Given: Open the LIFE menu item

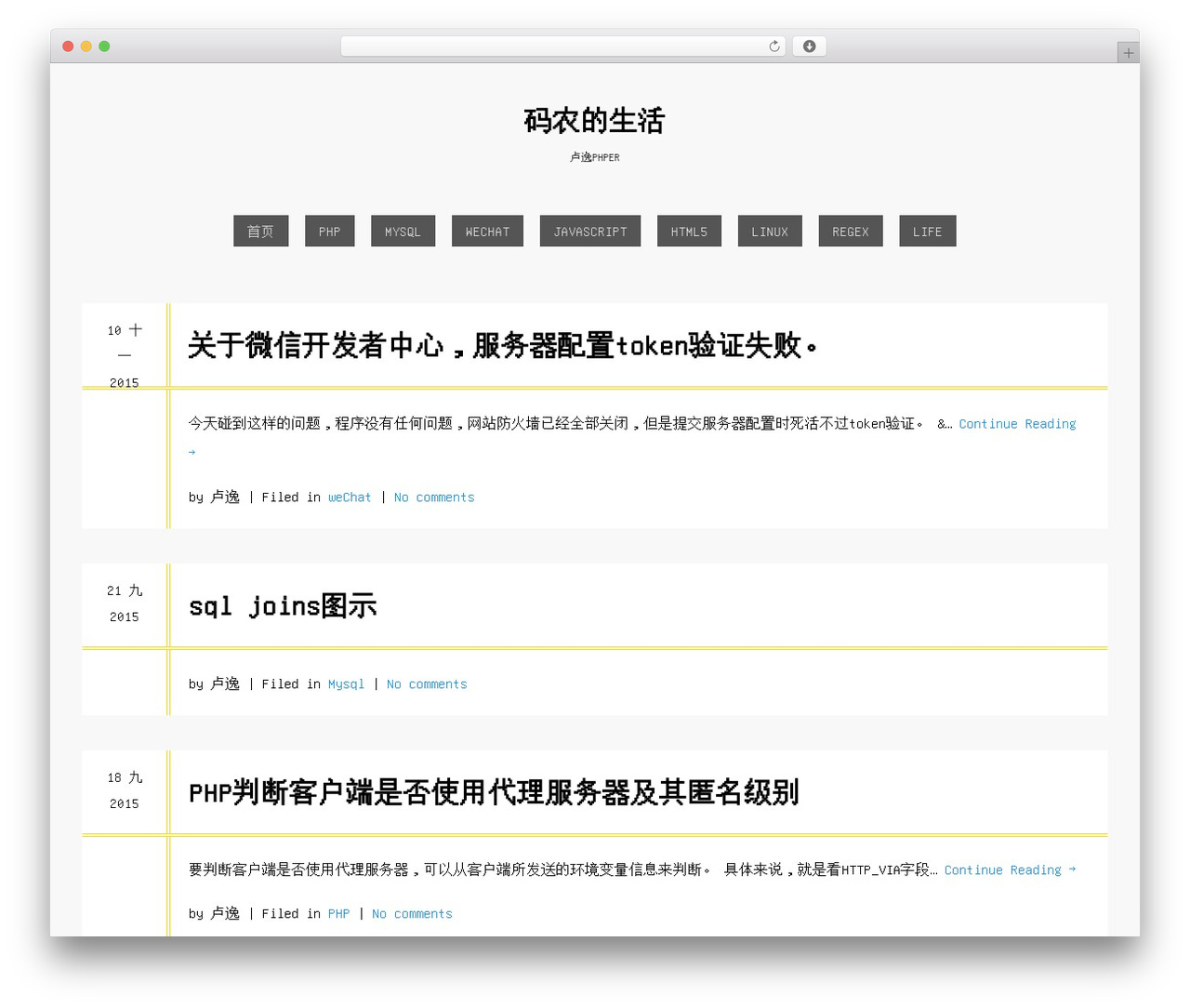Looking at the screenshot, I should pyautogui.click(x=927, y=232).
